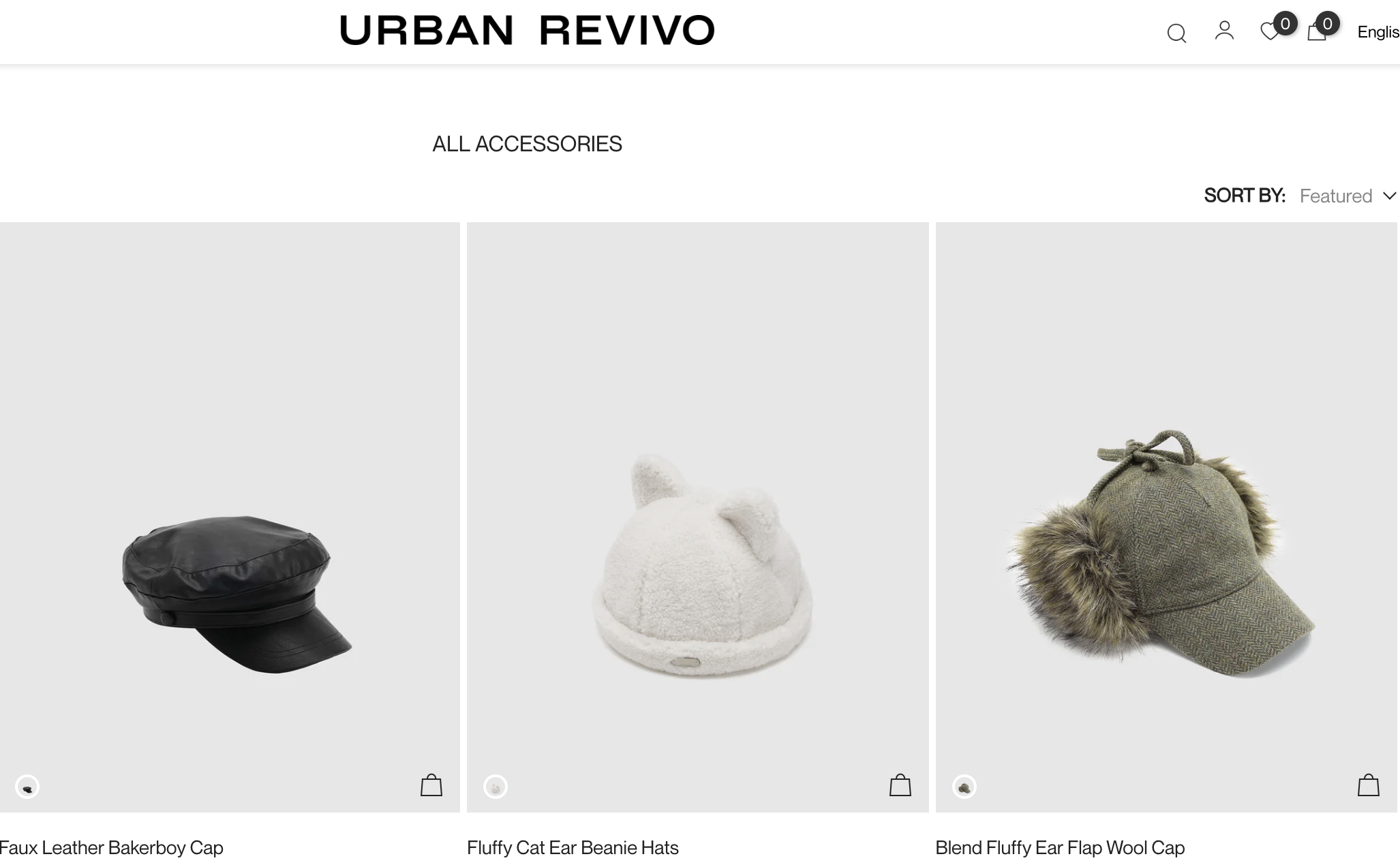Open Fluffy Cat Ear Beanie Hats link
The height and width of the screenshot is (863, 1400).
click(x=573, y=847)
